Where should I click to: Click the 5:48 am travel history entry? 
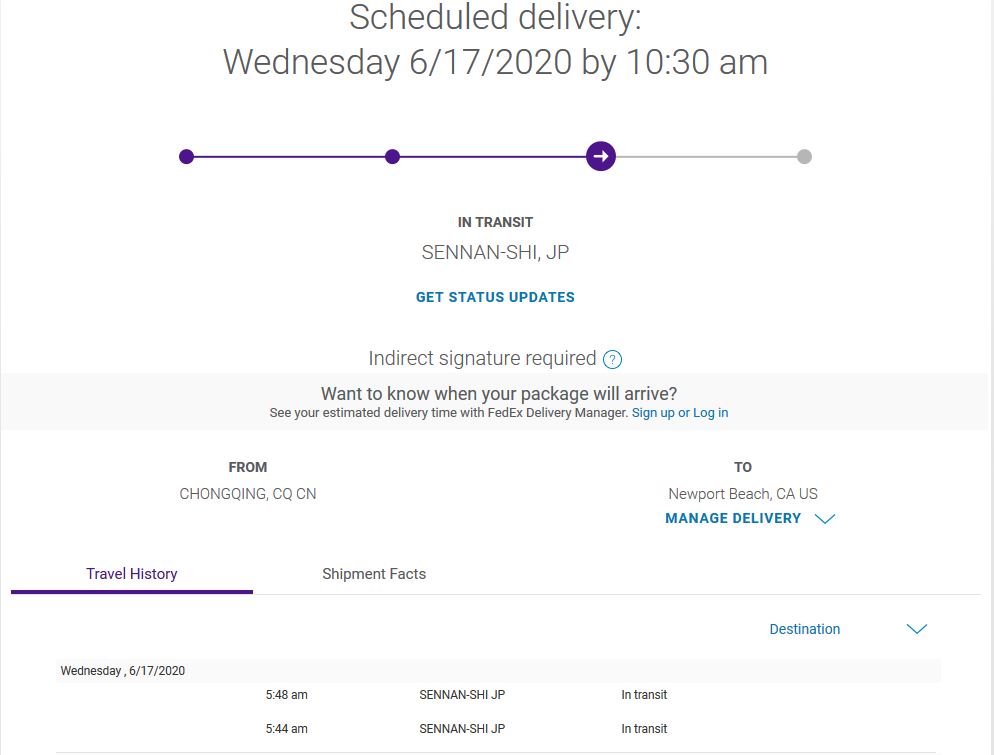tap(287, 695)
